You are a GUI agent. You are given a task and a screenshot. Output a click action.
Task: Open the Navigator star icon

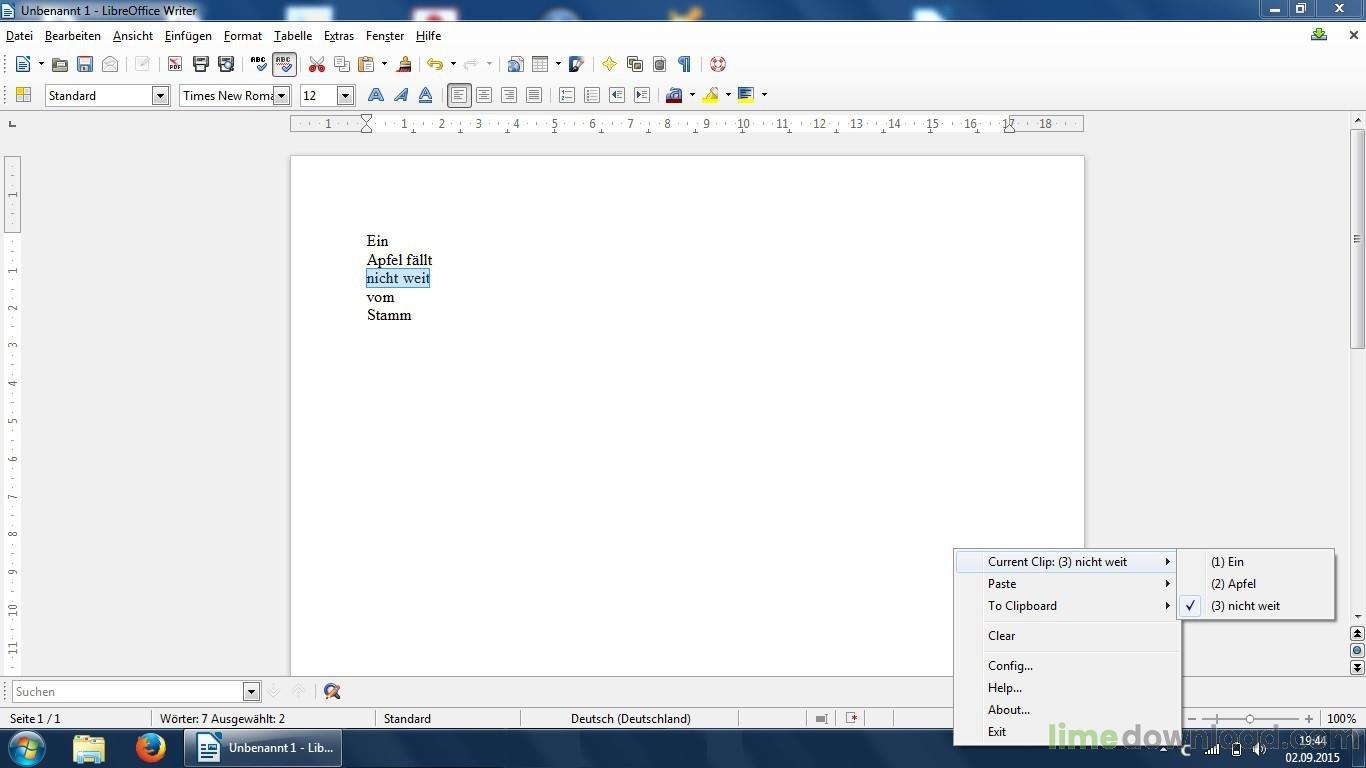(609, 64)
